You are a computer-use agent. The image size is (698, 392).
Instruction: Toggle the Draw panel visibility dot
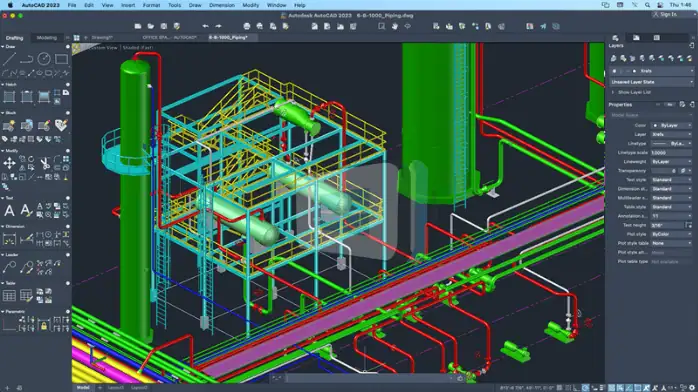click(x=68, y=47)
